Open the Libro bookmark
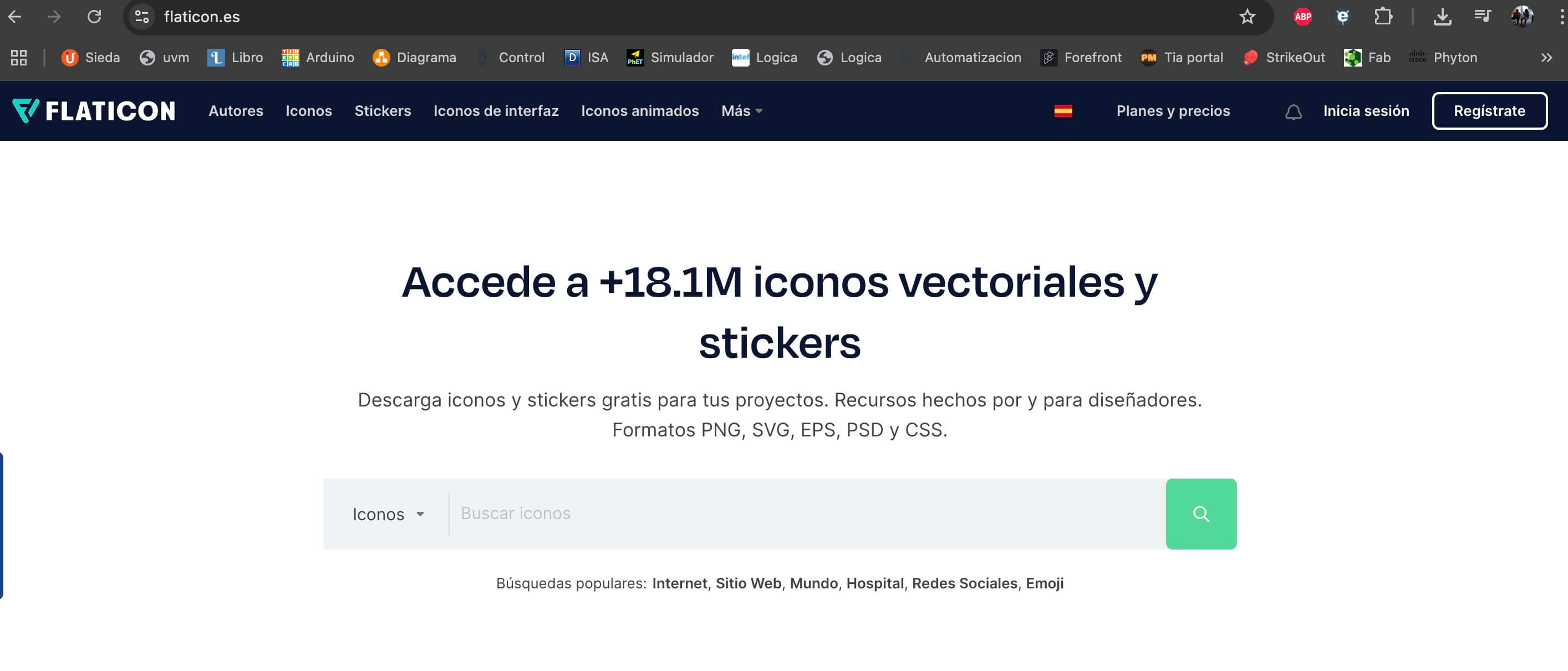 (x=236, y=57)
